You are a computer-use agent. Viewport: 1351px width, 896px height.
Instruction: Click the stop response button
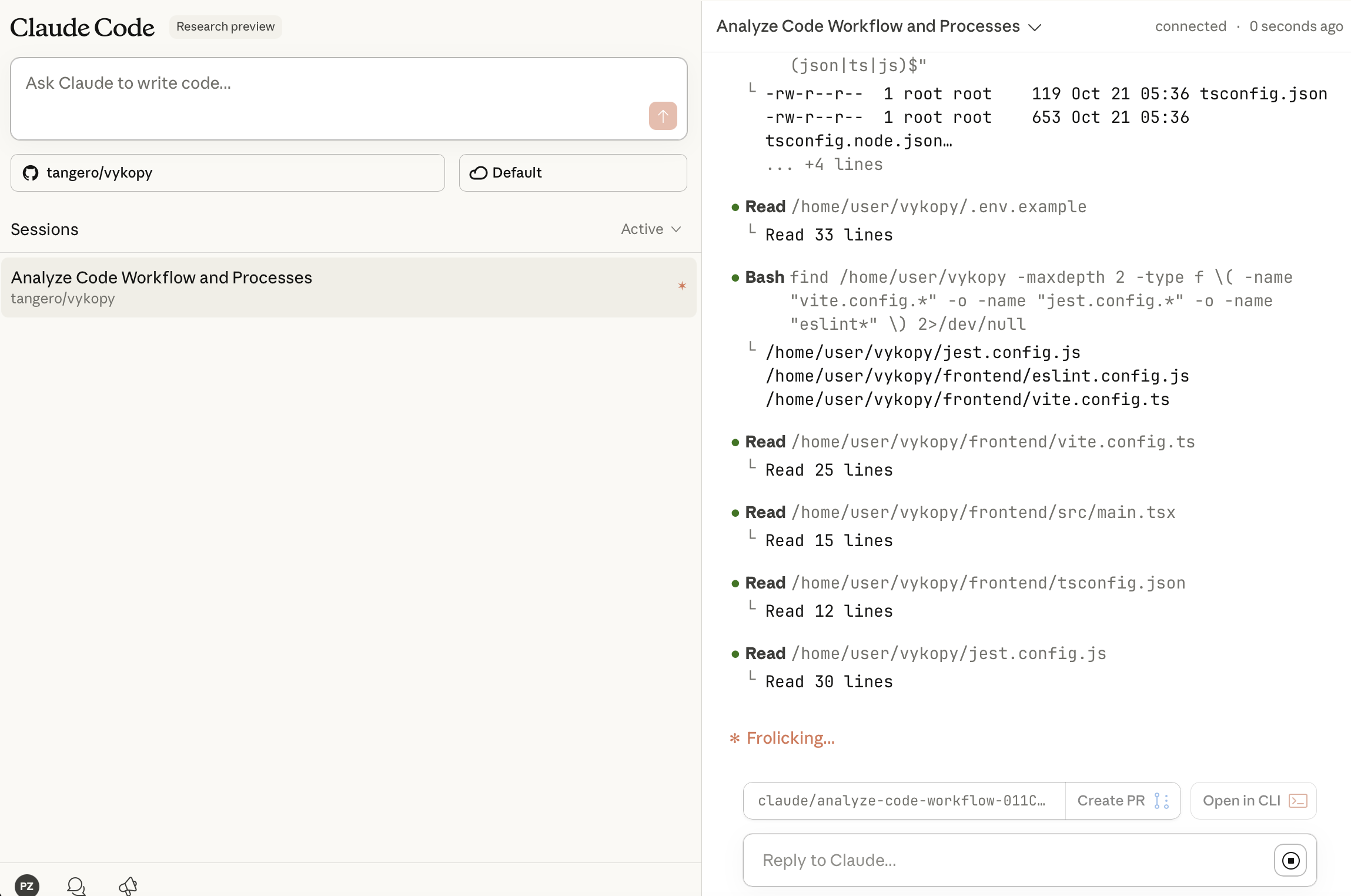1290,860
